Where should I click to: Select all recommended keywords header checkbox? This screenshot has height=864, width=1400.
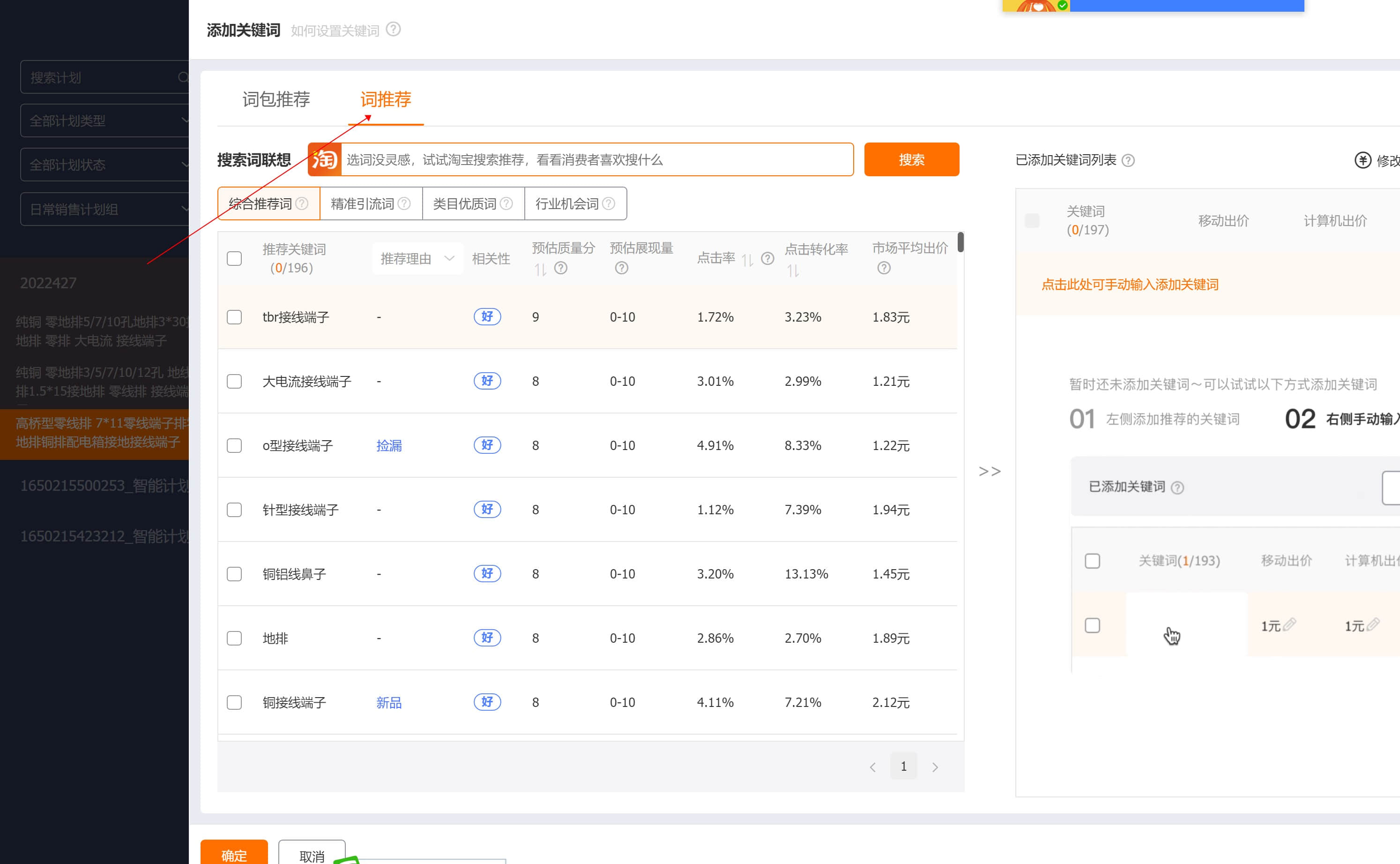[x=234, y=258]
